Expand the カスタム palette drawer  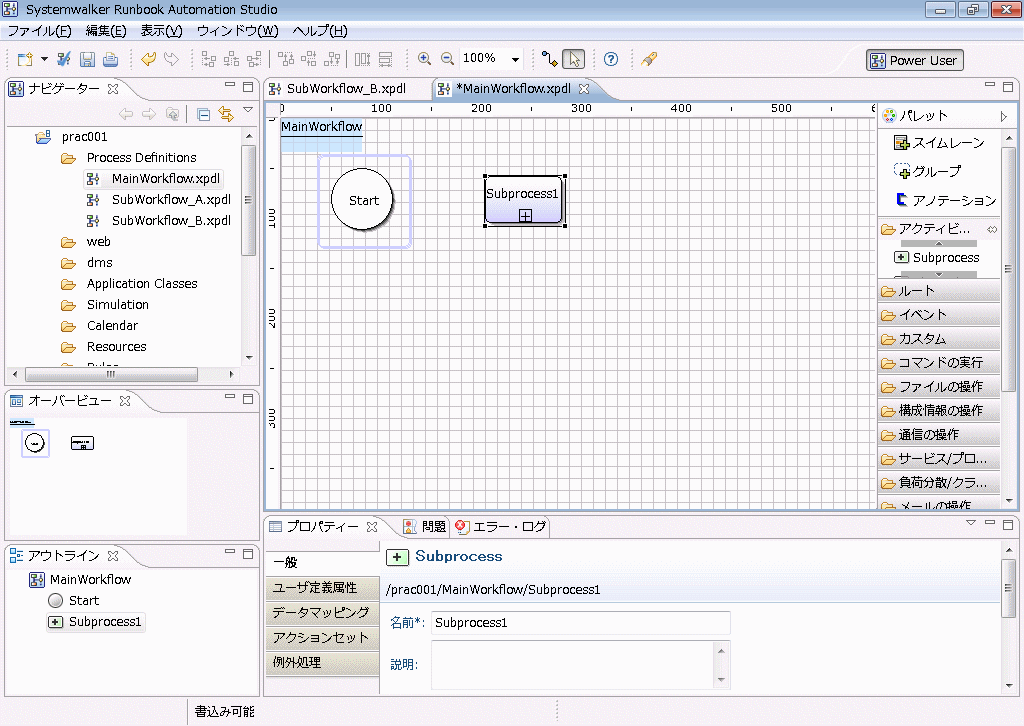coord(939,339)
